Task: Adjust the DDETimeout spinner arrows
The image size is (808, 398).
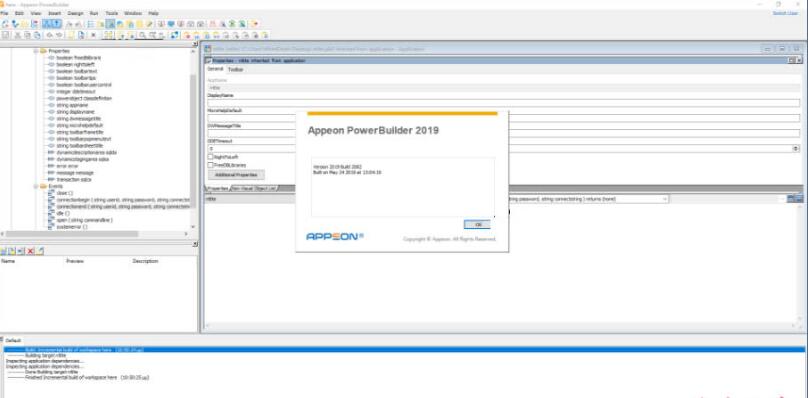Action: point(796,148)
